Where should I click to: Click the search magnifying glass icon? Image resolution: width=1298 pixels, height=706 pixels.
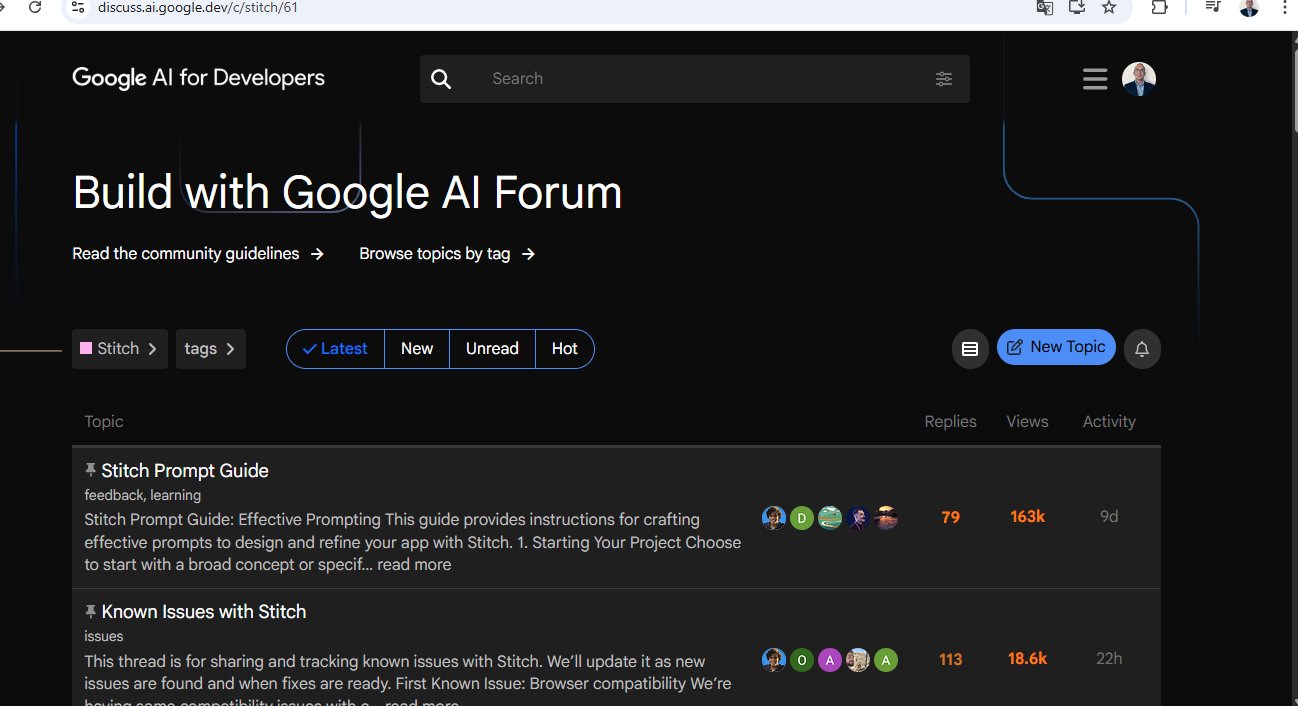[x=441, y=79]
